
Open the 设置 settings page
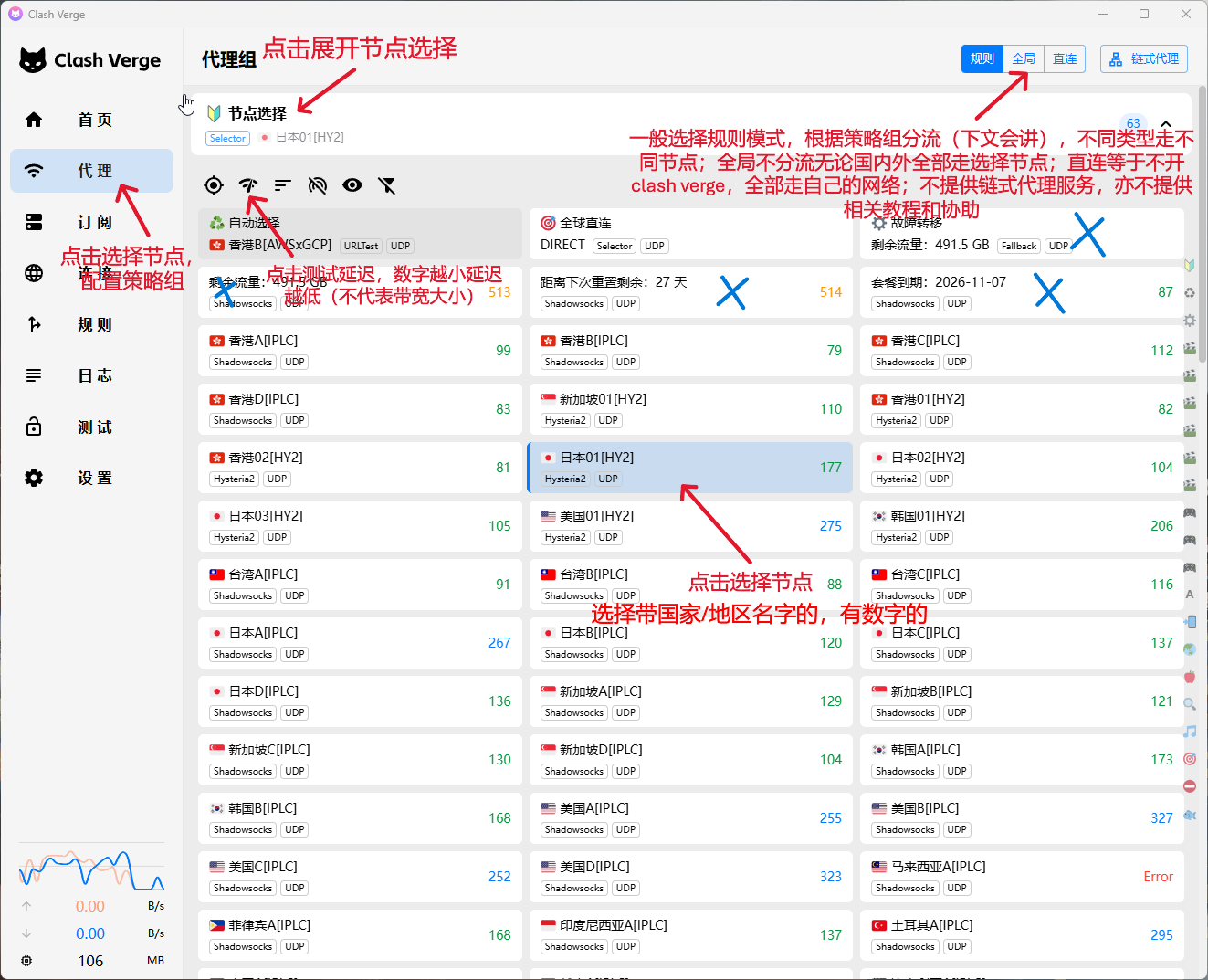point(91,478)
